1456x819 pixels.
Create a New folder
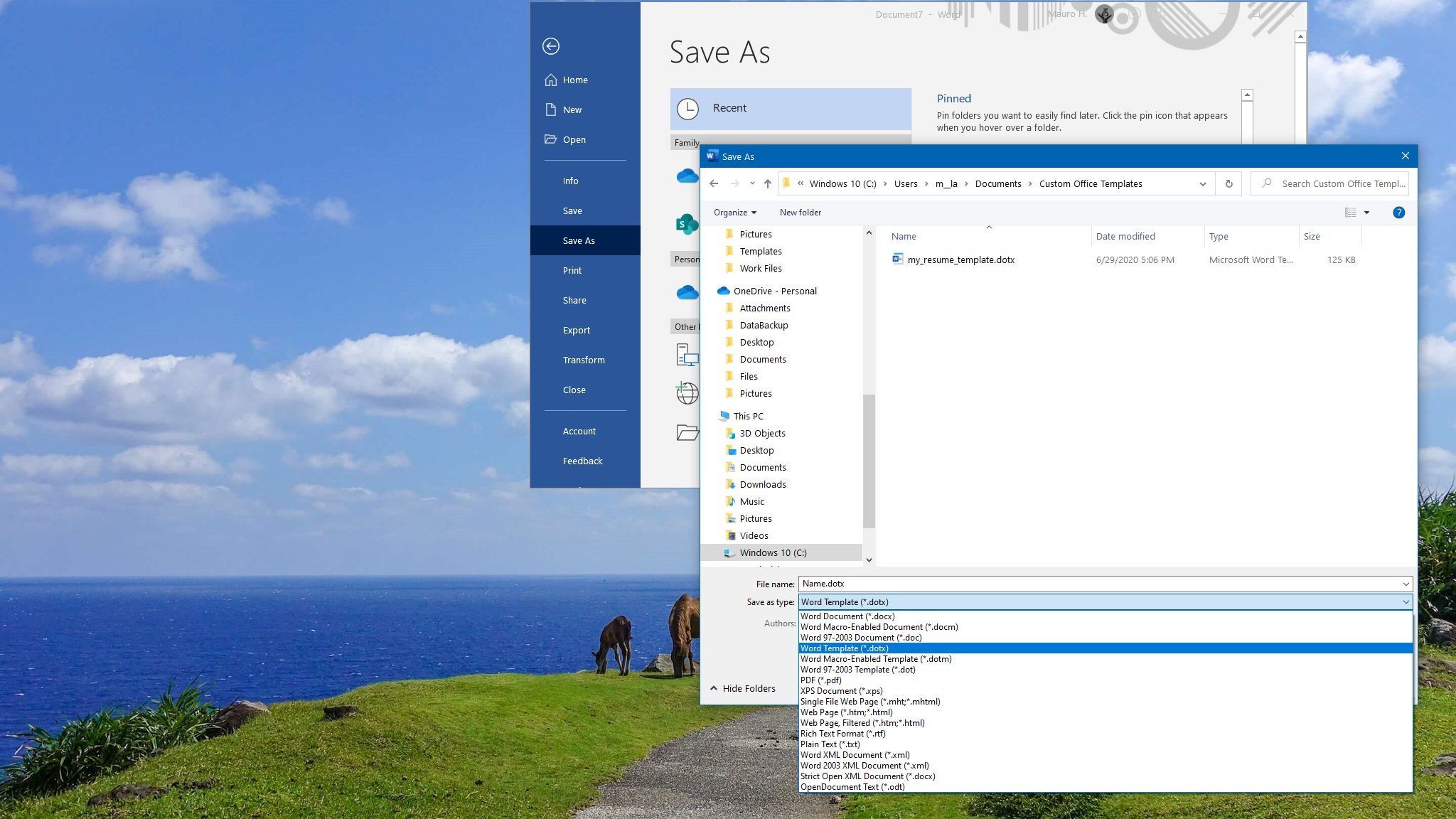[801, 213]
